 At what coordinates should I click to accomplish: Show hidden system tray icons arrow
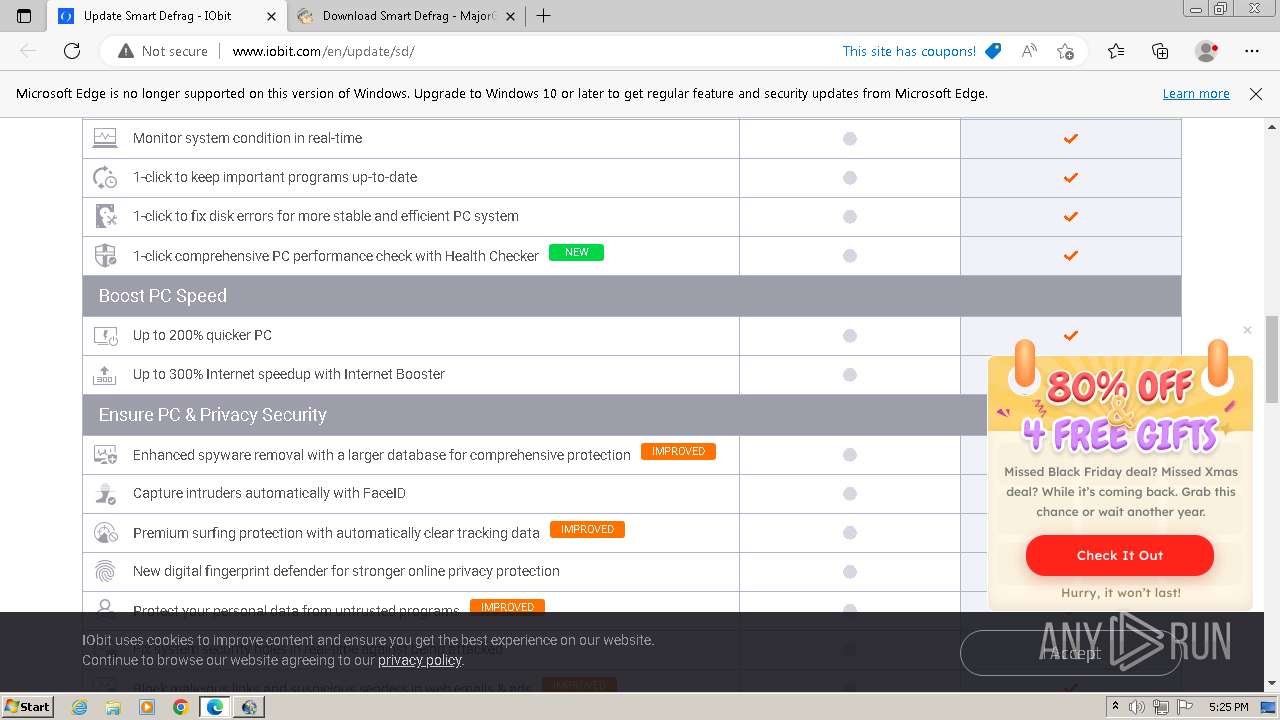point(1116,707)
